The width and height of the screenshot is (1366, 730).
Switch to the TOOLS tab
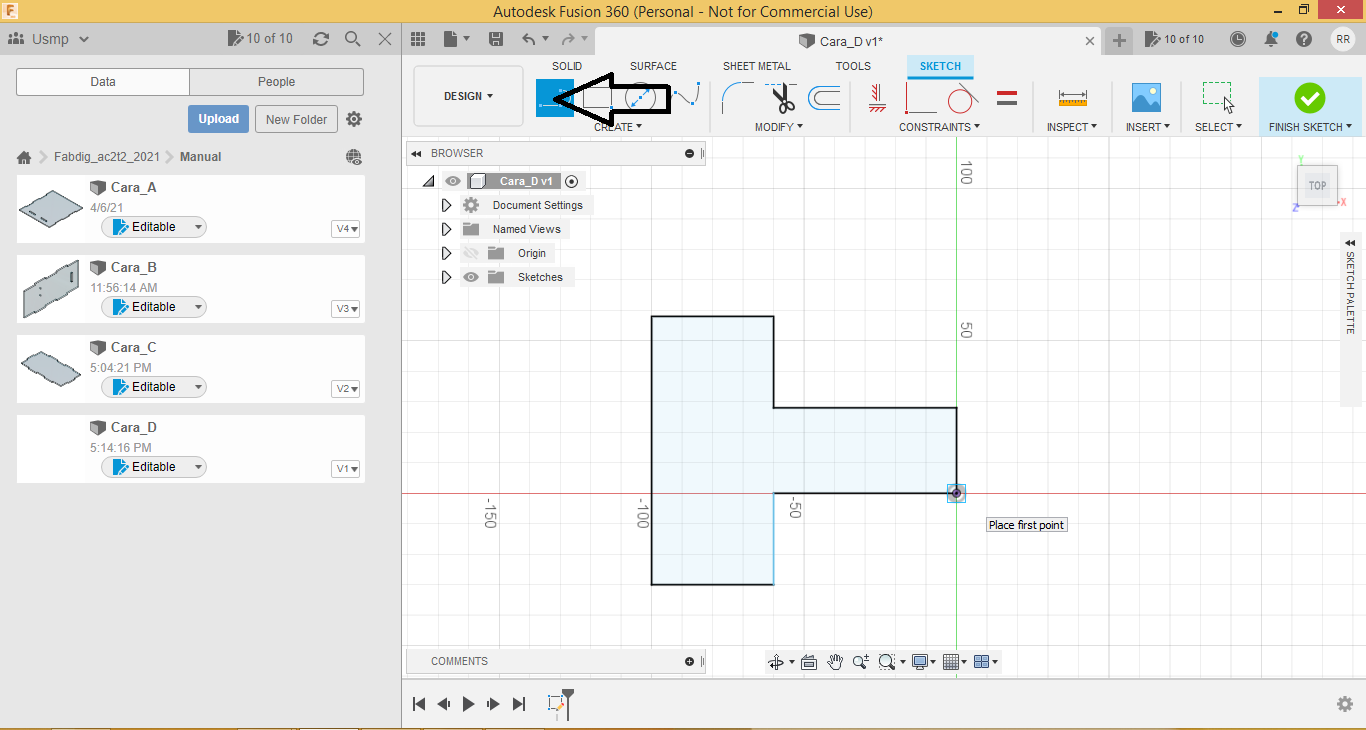(853, 66)
